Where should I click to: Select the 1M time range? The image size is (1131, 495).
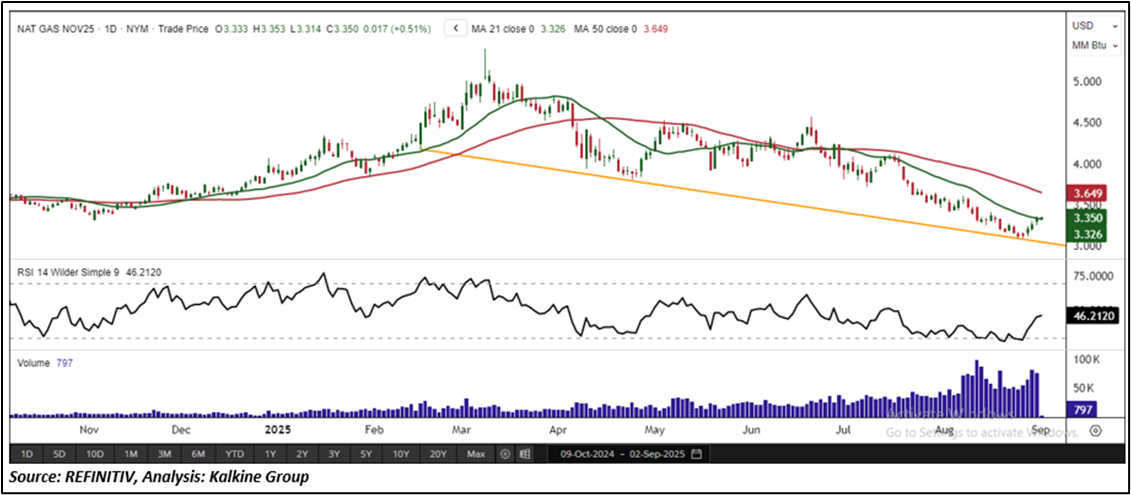coord(131,455)
